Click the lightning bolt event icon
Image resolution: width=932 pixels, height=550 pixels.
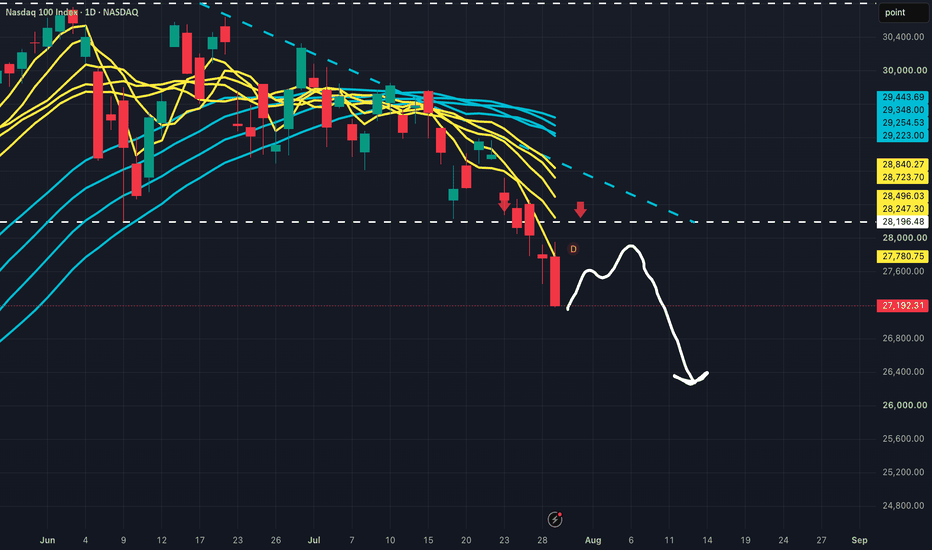(555, 520)
